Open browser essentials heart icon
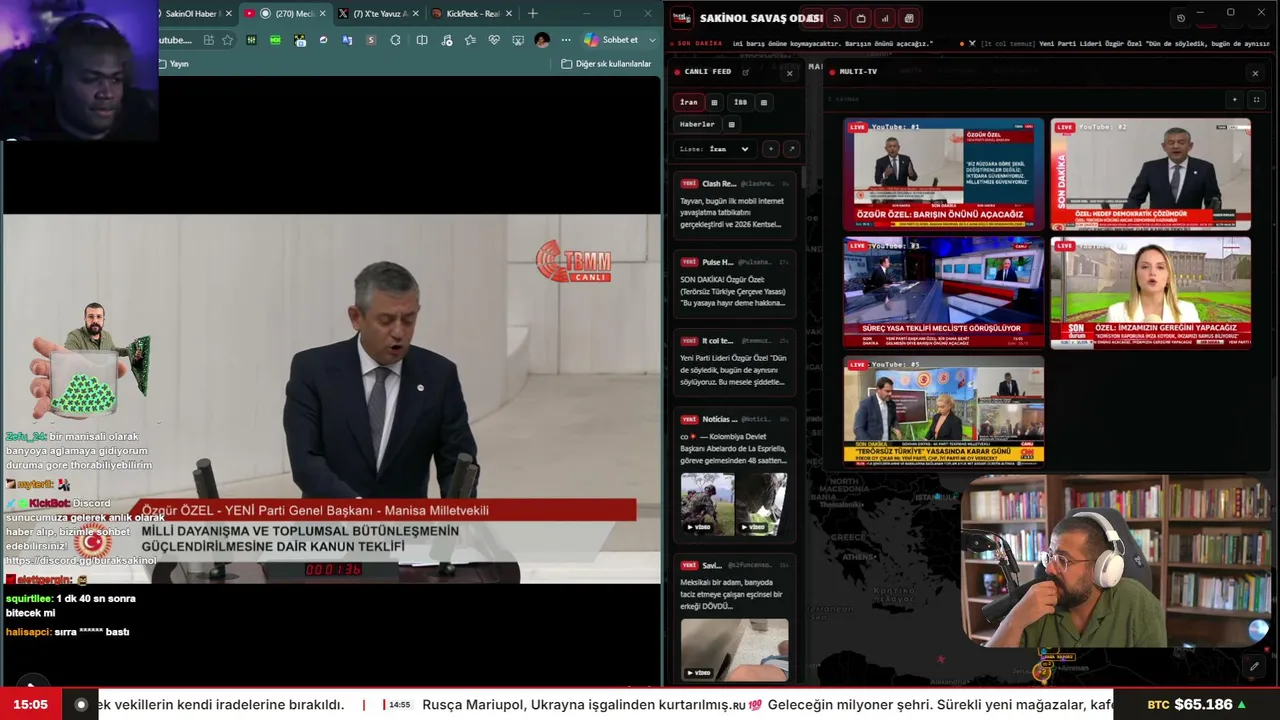This screenshot has height=720, width=1280. 494,40
